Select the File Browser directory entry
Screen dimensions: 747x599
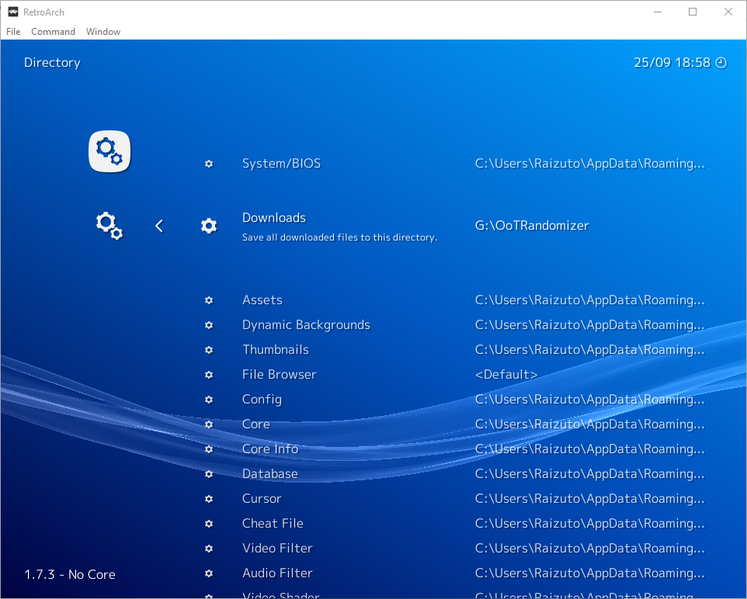point(279,375)
